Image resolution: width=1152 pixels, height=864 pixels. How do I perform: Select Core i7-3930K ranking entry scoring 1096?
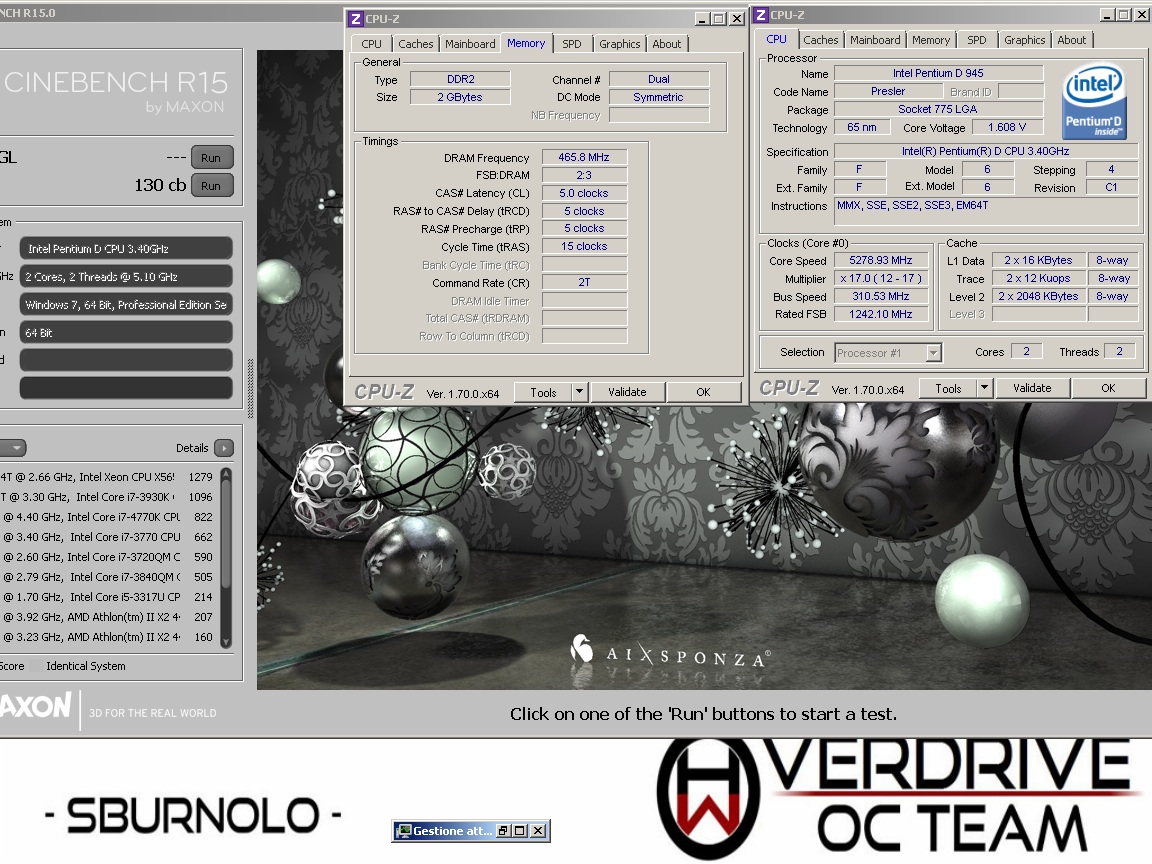click(x=107, y=497)
